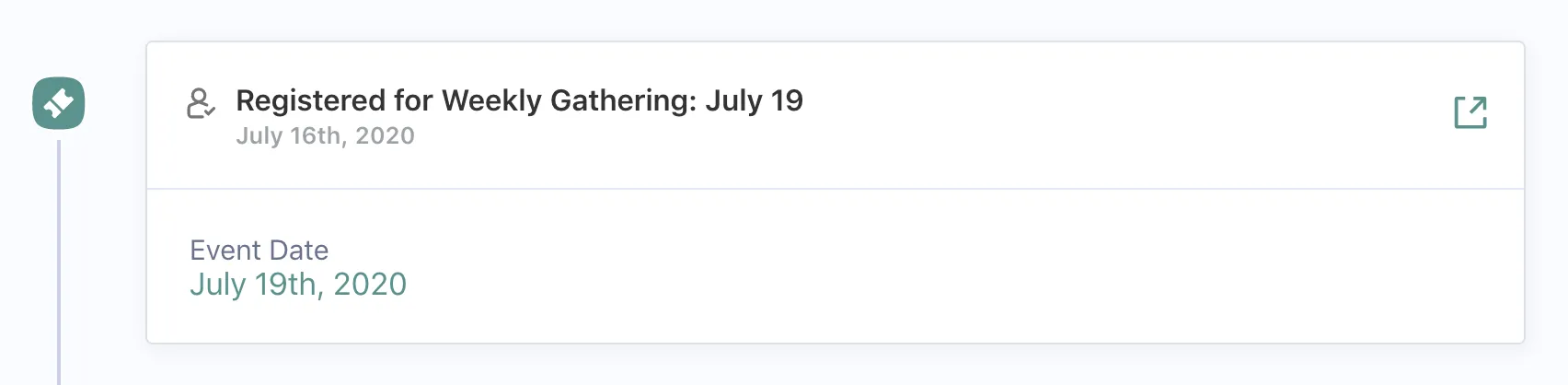Open event details via pop-out icon
This screenshot has height=385, width=1568.
click(x=1470, y=112)
